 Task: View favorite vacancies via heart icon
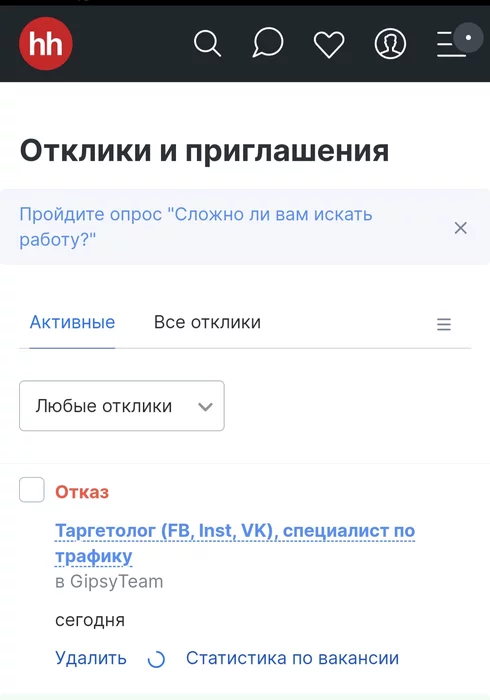329,44
